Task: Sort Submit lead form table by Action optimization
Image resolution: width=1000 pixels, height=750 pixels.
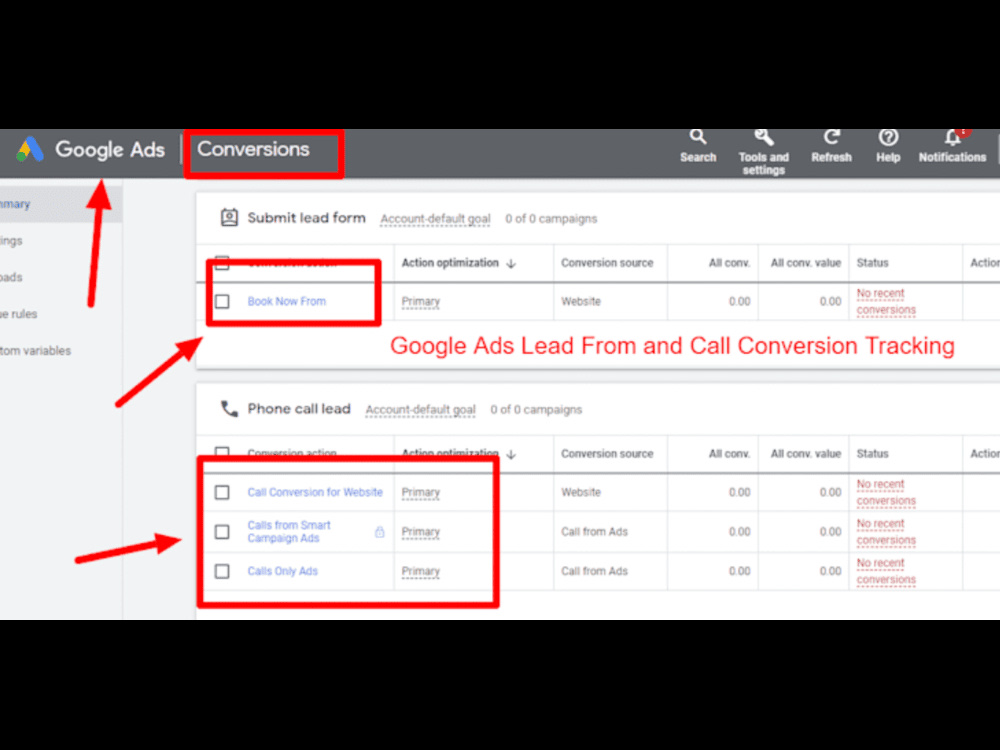Action: [458, 263]
